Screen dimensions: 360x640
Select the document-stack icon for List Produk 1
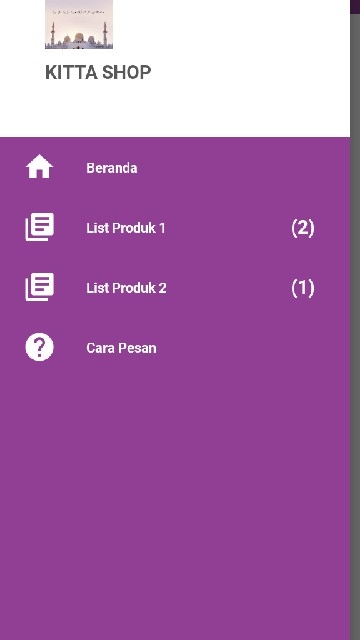[x=40, y=227]
